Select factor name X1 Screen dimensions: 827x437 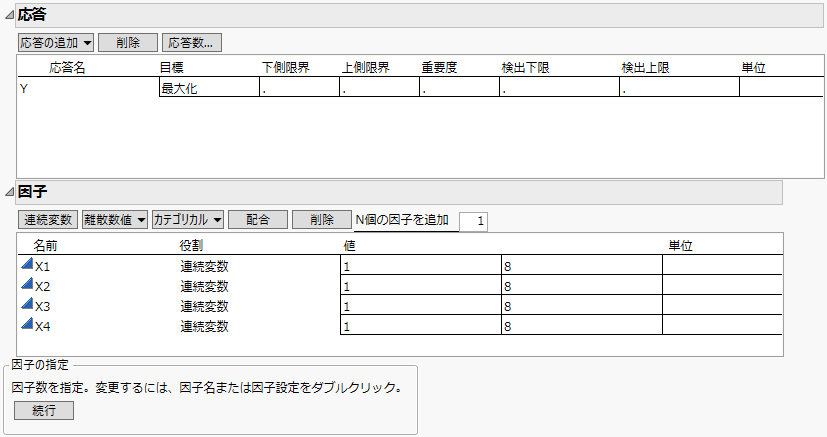pyautogui.click(x=42, y=267)
